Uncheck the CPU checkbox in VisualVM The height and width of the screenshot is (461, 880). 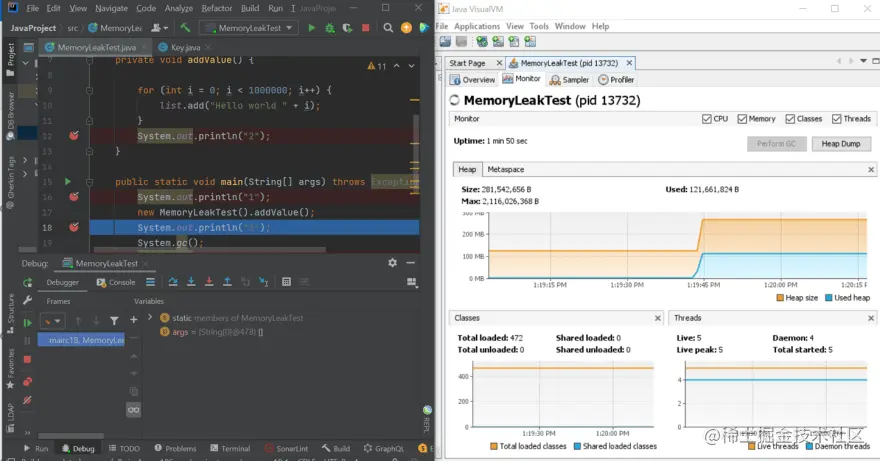(x=707, y=119)
